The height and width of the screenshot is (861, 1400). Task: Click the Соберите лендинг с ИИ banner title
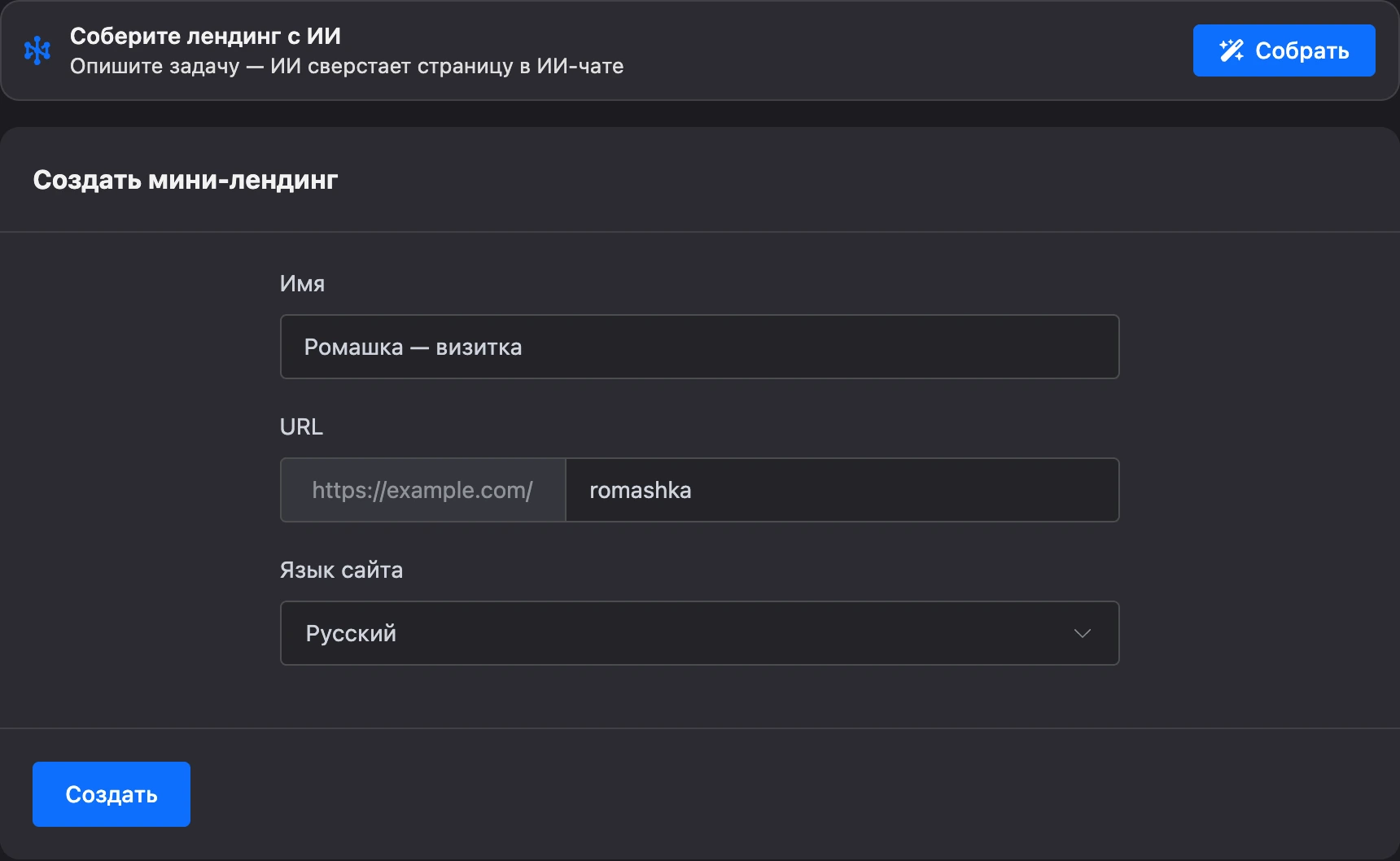click(205, 36)
